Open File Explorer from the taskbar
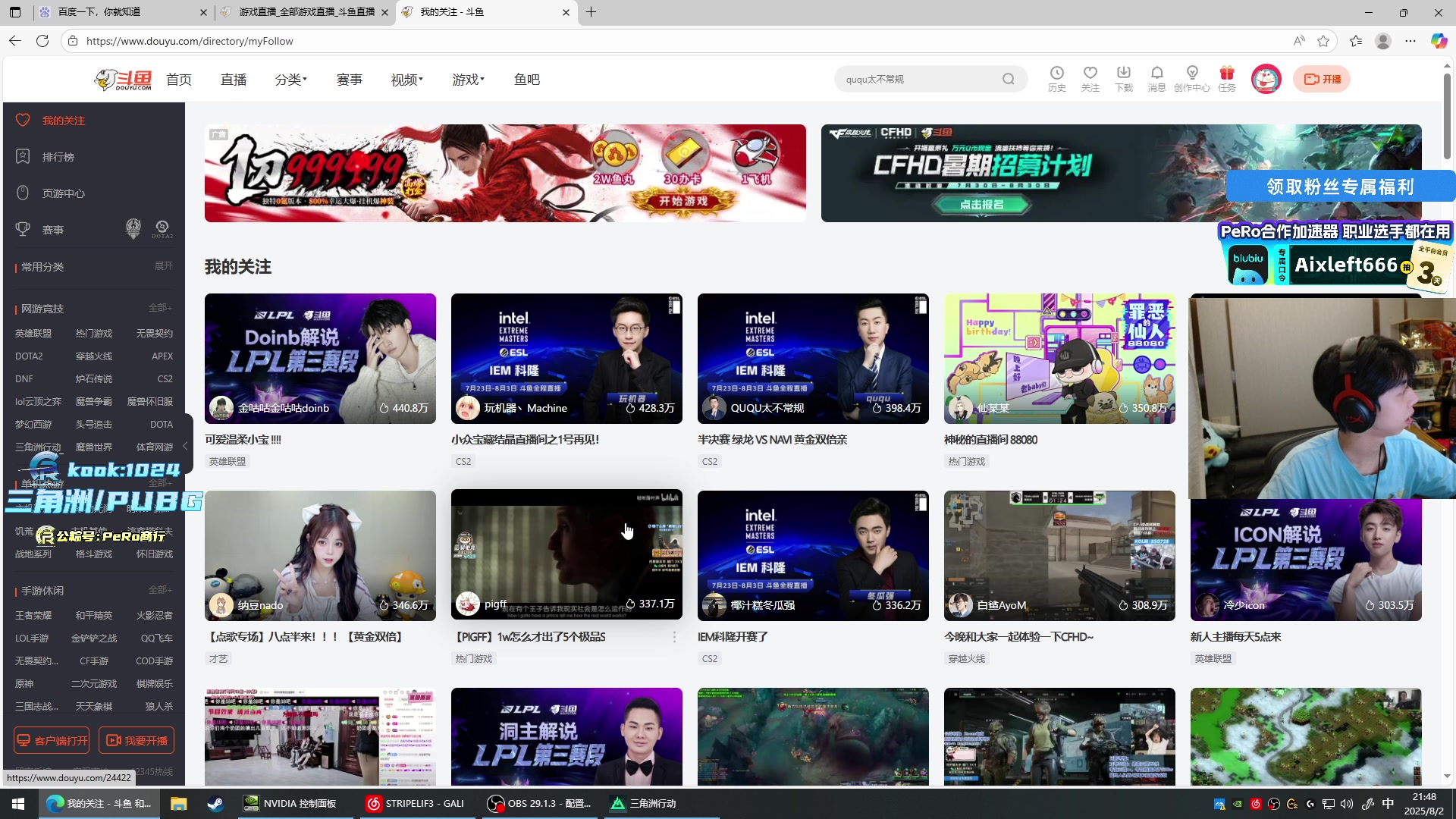The image size is (1456, 819). [x=179, y=804]
